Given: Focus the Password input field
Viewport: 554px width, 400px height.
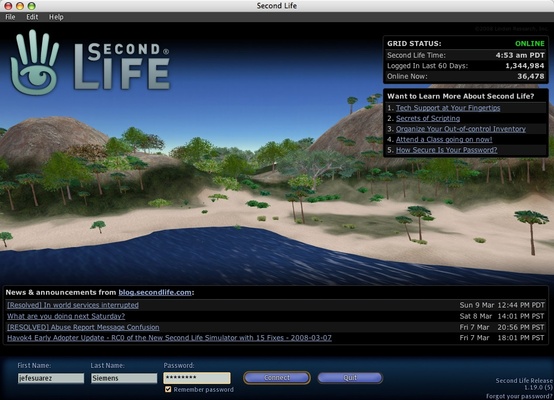Looking at the screenshot, I should (x=197, y=378).
